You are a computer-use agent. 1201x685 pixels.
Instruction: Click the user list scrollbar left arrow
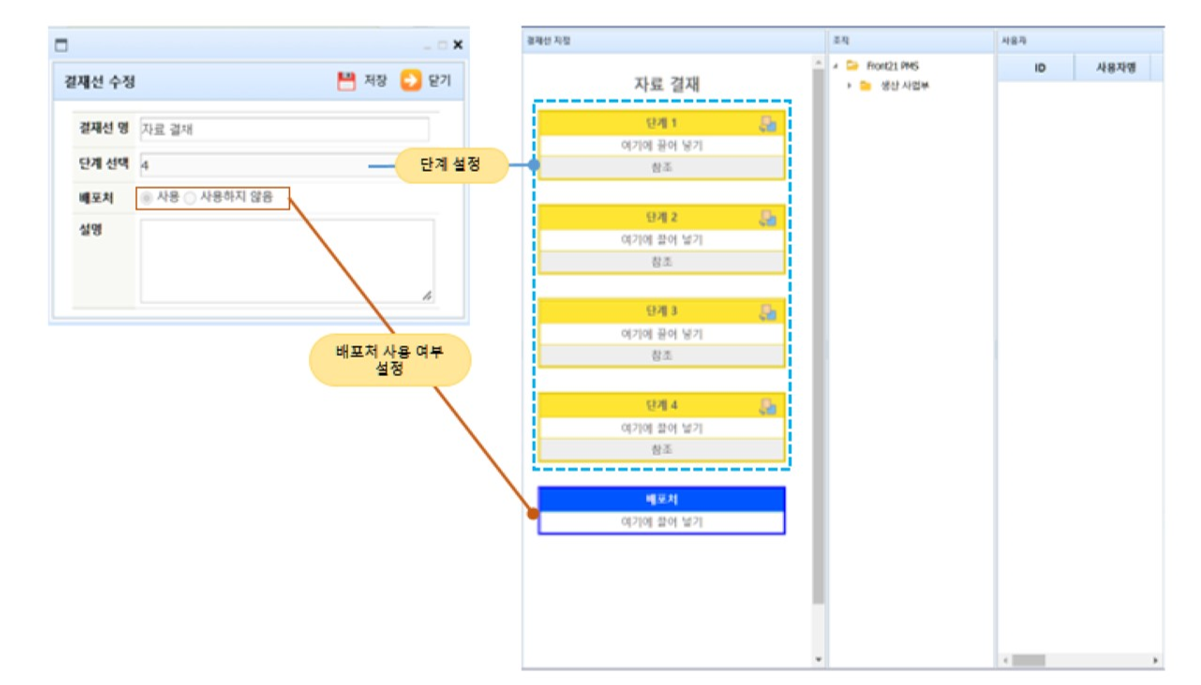click(x=1004, y=661)
